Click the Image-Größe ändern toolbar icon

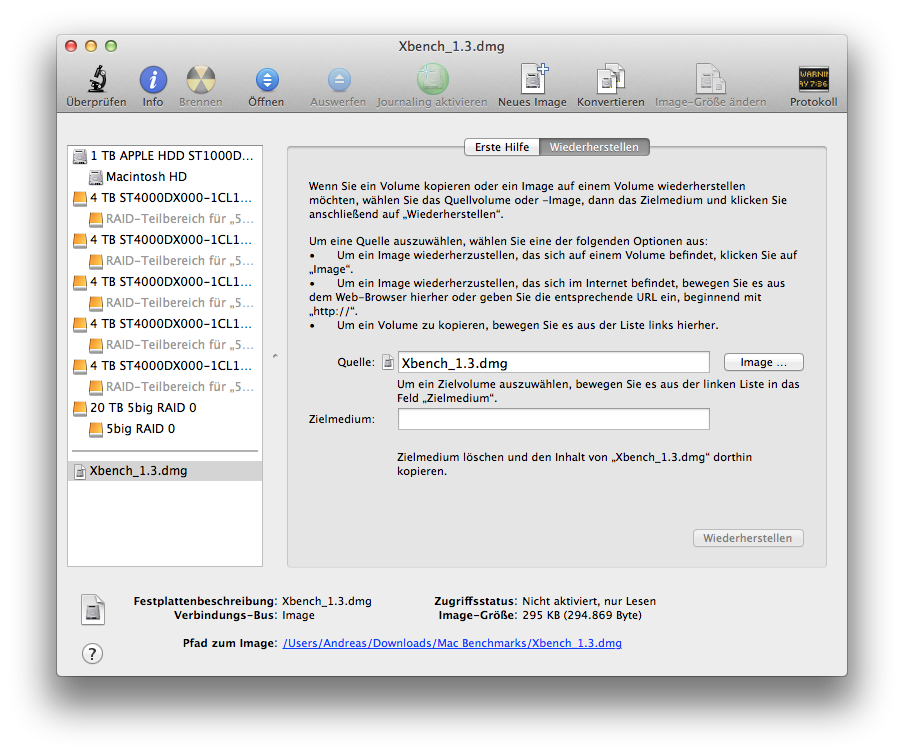710,79
